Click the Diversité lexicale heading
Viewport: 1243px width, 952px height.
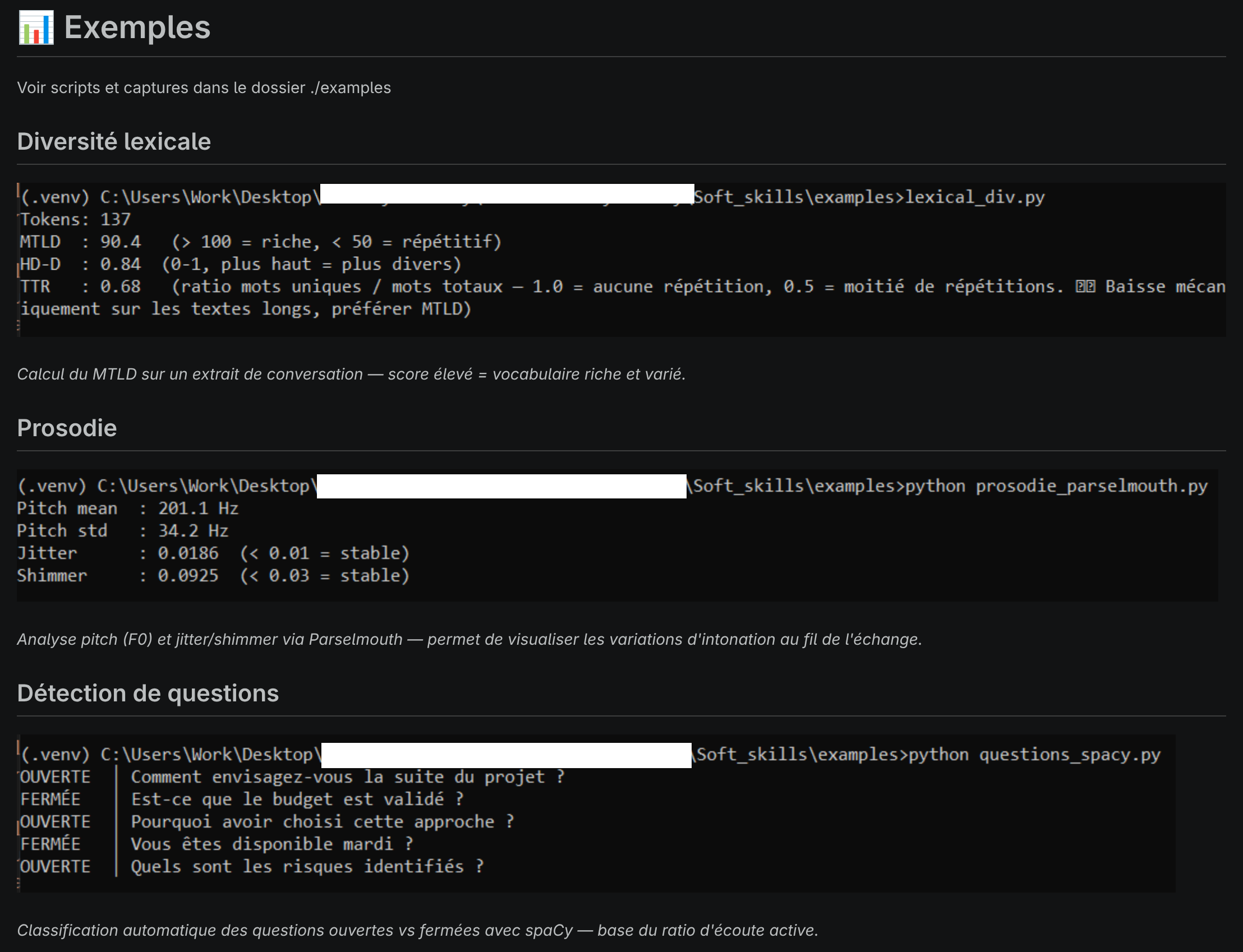113,142
